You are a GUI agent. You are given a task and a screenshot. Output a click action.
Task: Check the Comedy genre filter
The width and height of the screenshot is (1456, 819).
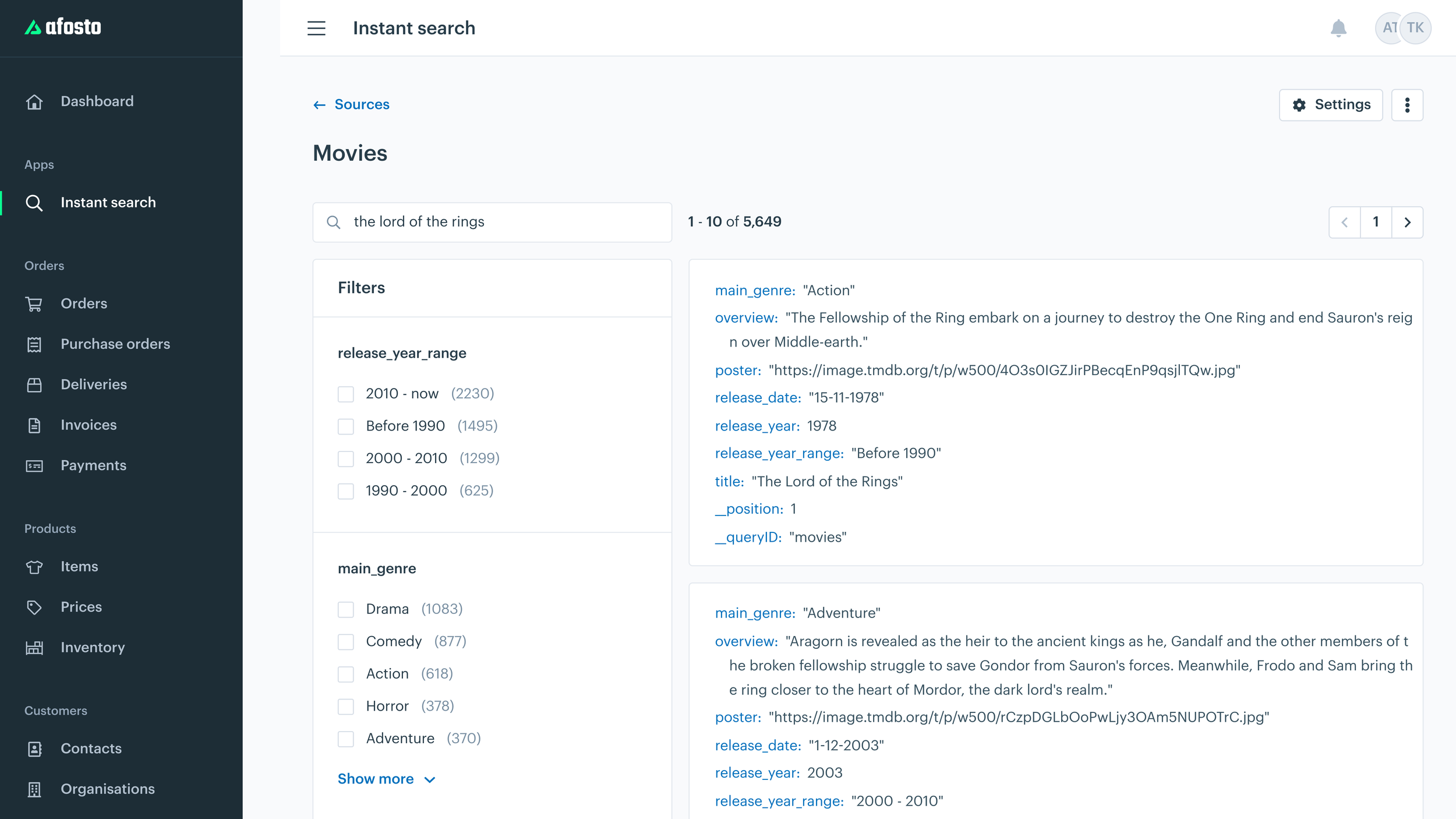[x=346, y=642]
